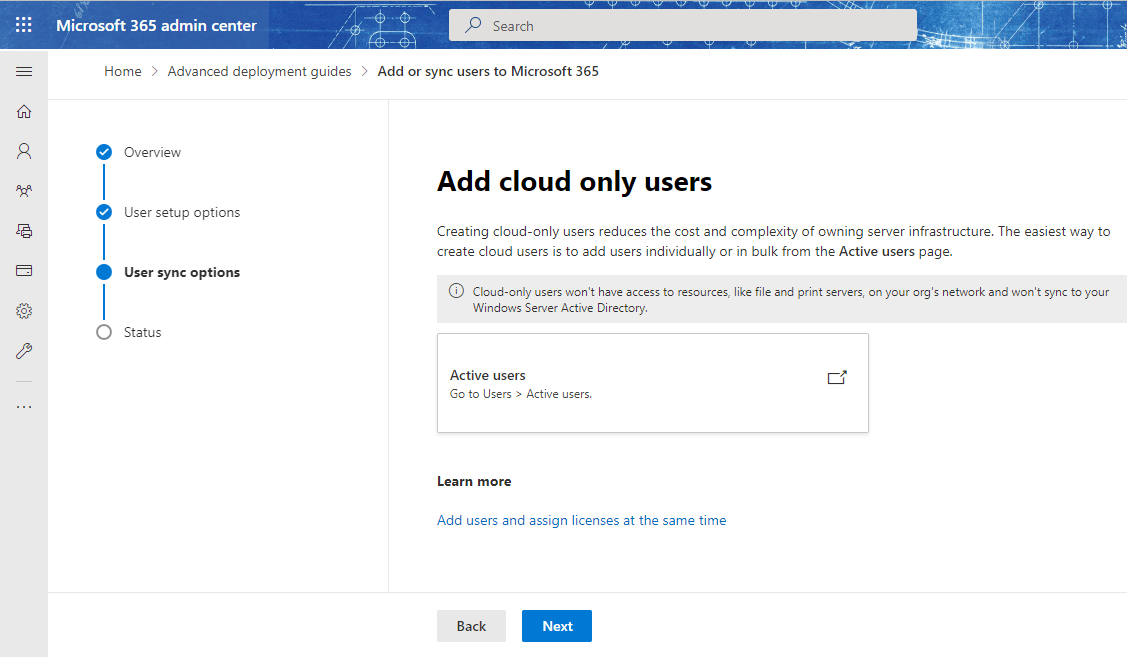Image resolution: width=1127 pixels, height=657 pixels.
Task: Click Add or sync users breadcrumb
Action: tap(488, 71)
